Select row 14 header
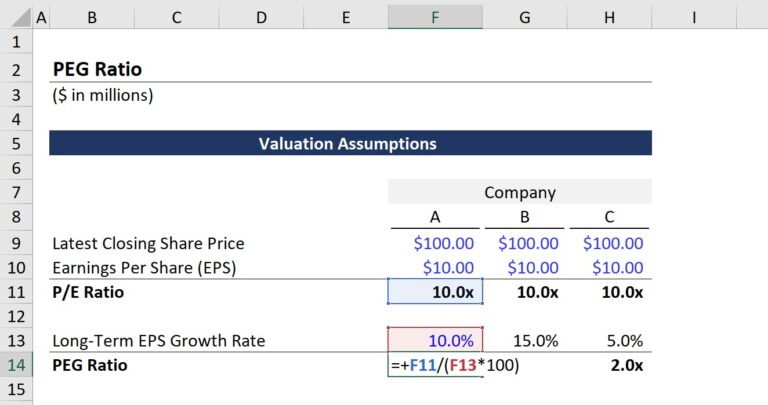Screen dimensions: 768x405 pos(16,365)
